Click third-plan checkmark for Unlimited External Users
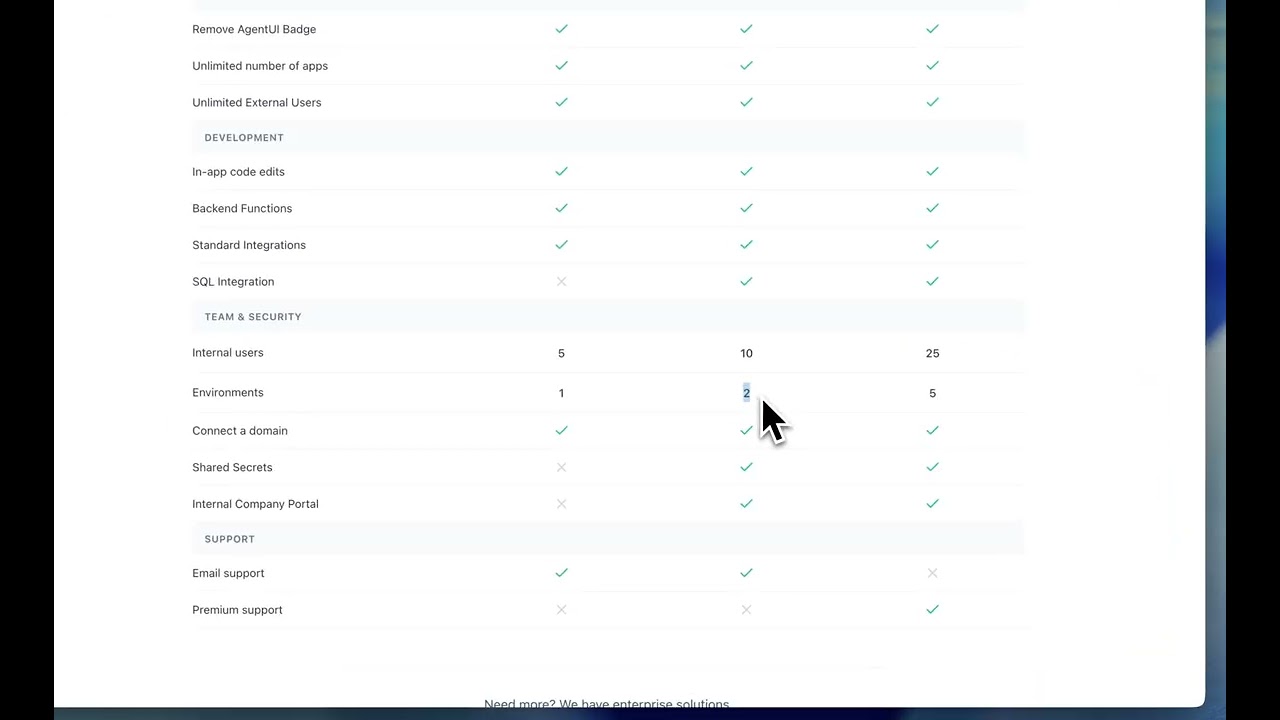Viewport: 1280px width, 720px height. tap(932, 102)
